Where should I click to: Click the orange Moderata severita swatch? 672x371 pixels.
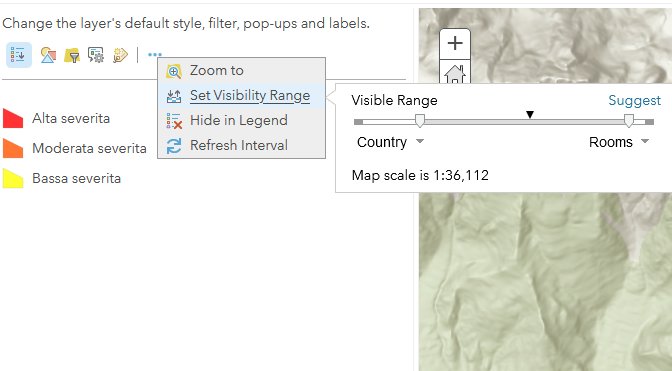pyautogui.click(x=13, y=148)
